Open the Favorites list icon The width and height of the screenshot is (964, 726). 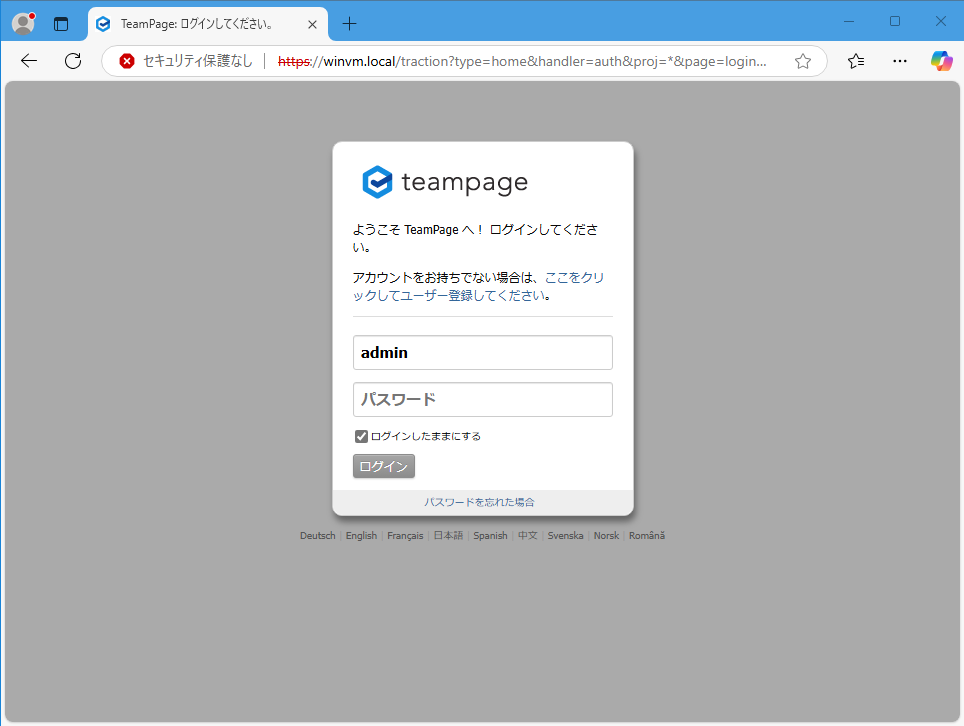pyautogui.click(x=856, y=61)
